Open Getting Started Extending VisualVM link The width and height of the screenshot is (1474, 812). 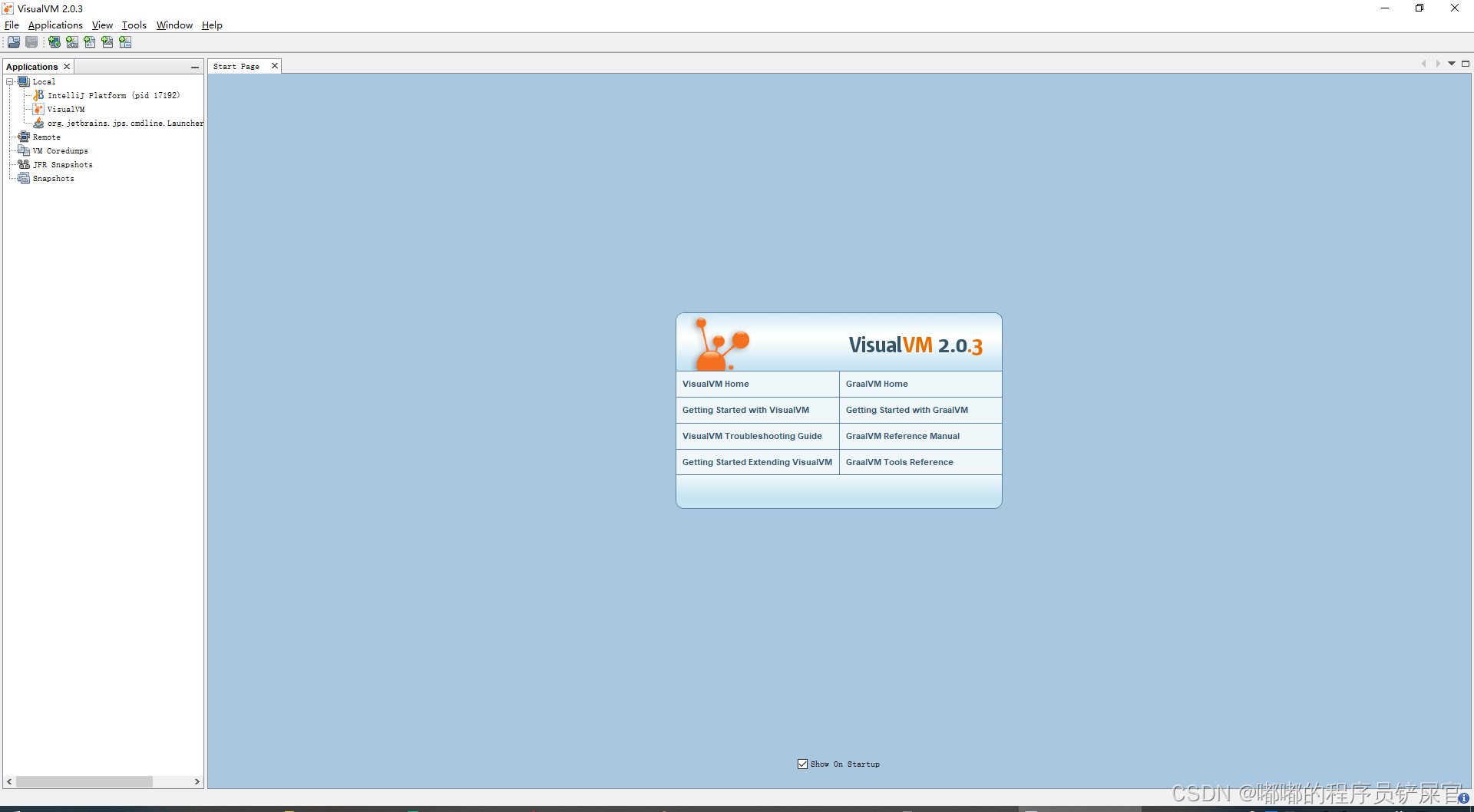[757, 462]
